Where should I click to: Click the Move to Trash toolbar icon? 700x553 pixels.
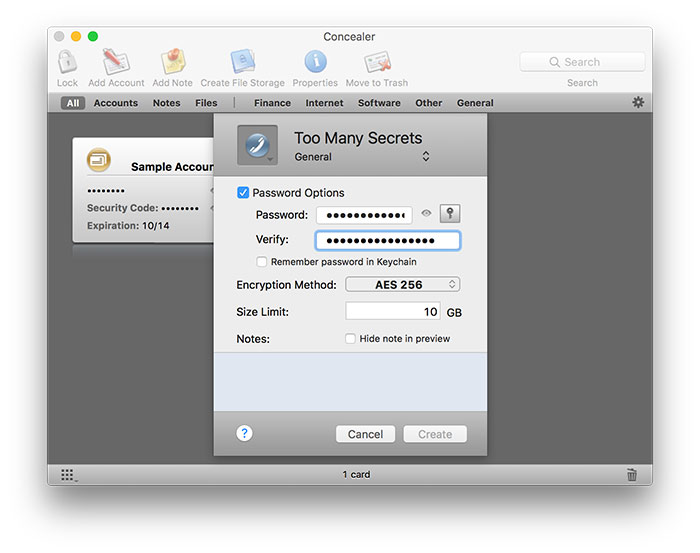click(x=377, y=62)
